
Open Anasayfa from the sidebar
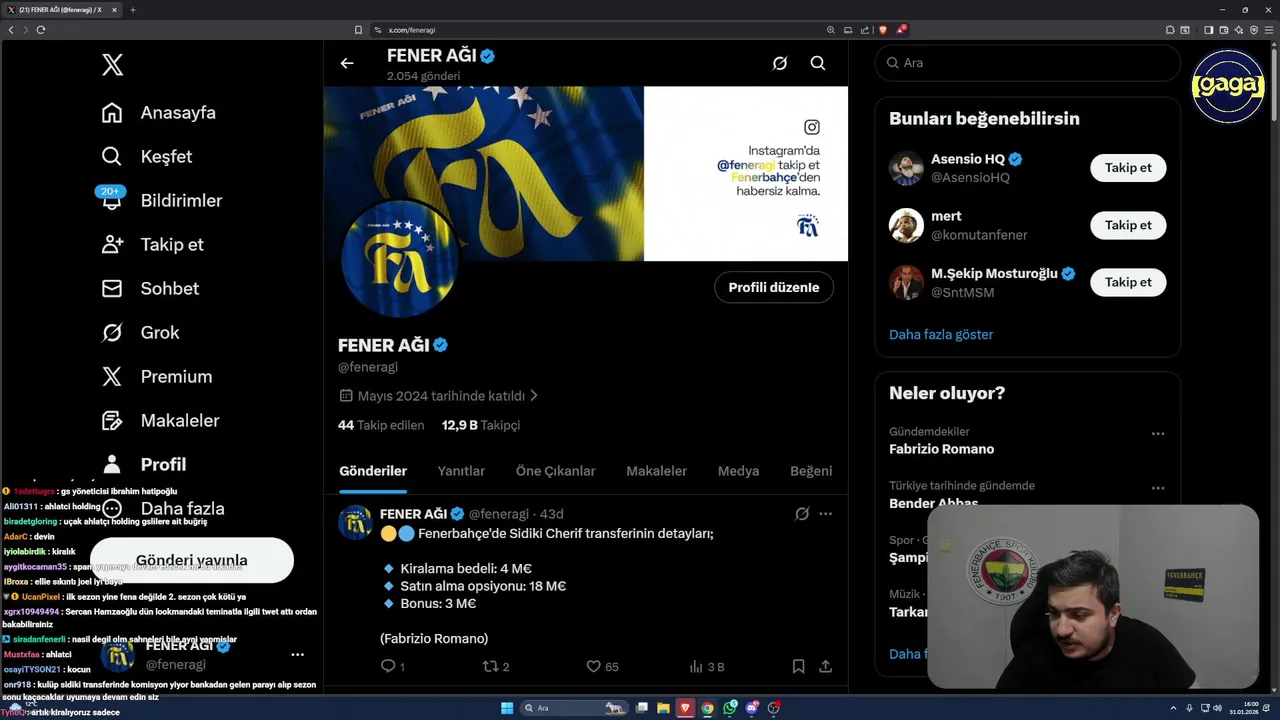tap(159, 113)
